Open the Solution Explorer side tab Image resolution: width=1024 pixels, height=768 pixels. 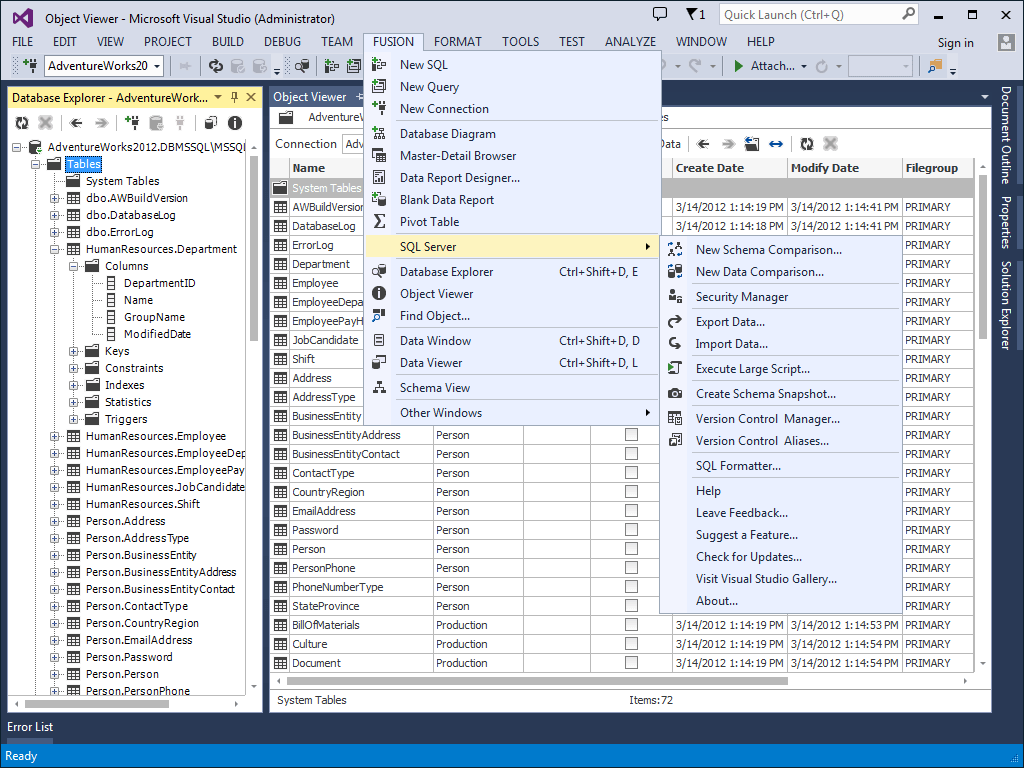tap(1006, 305)
